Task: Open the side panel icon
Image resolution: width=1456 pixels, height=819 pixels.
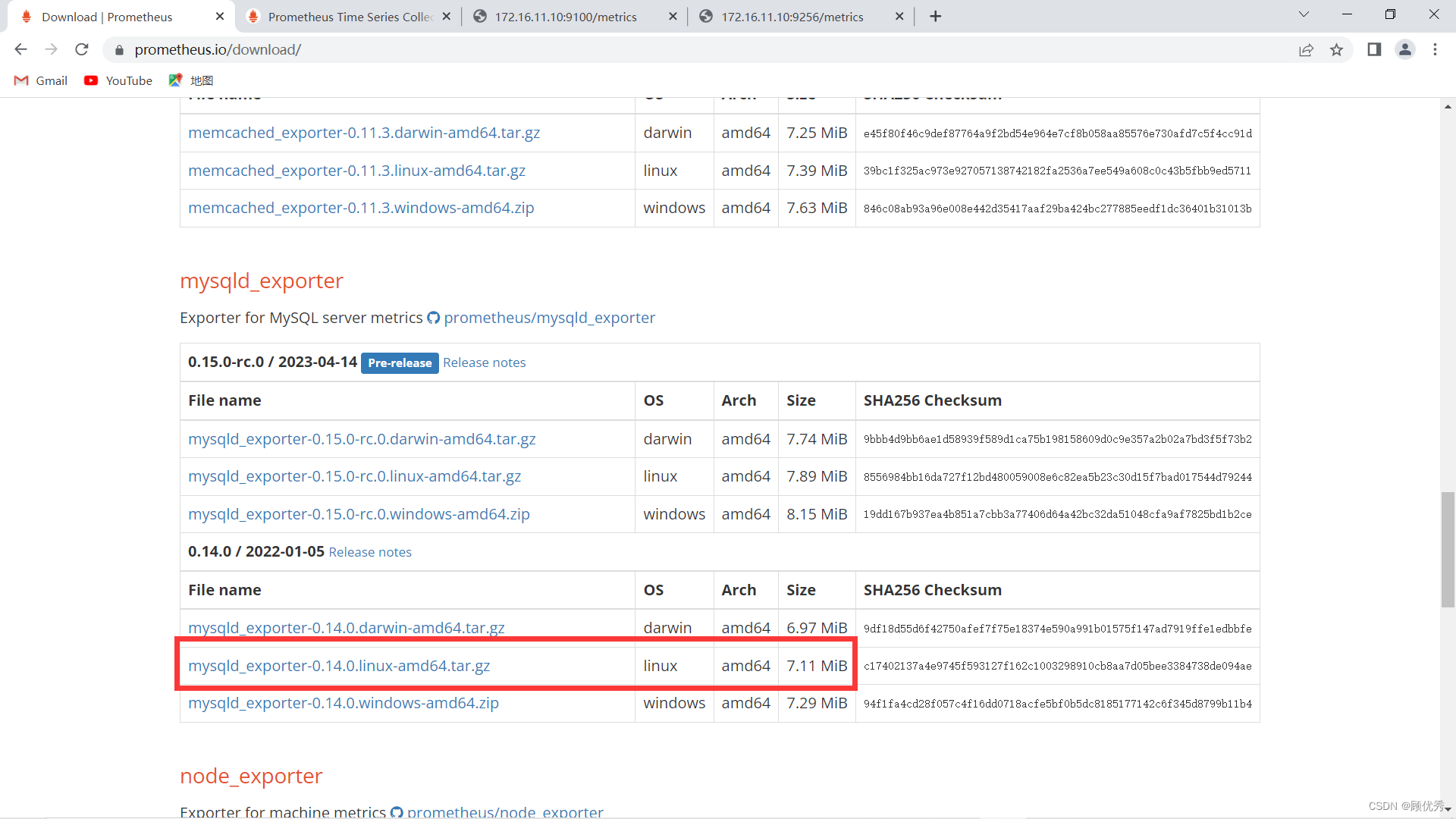Action: 1374,49
